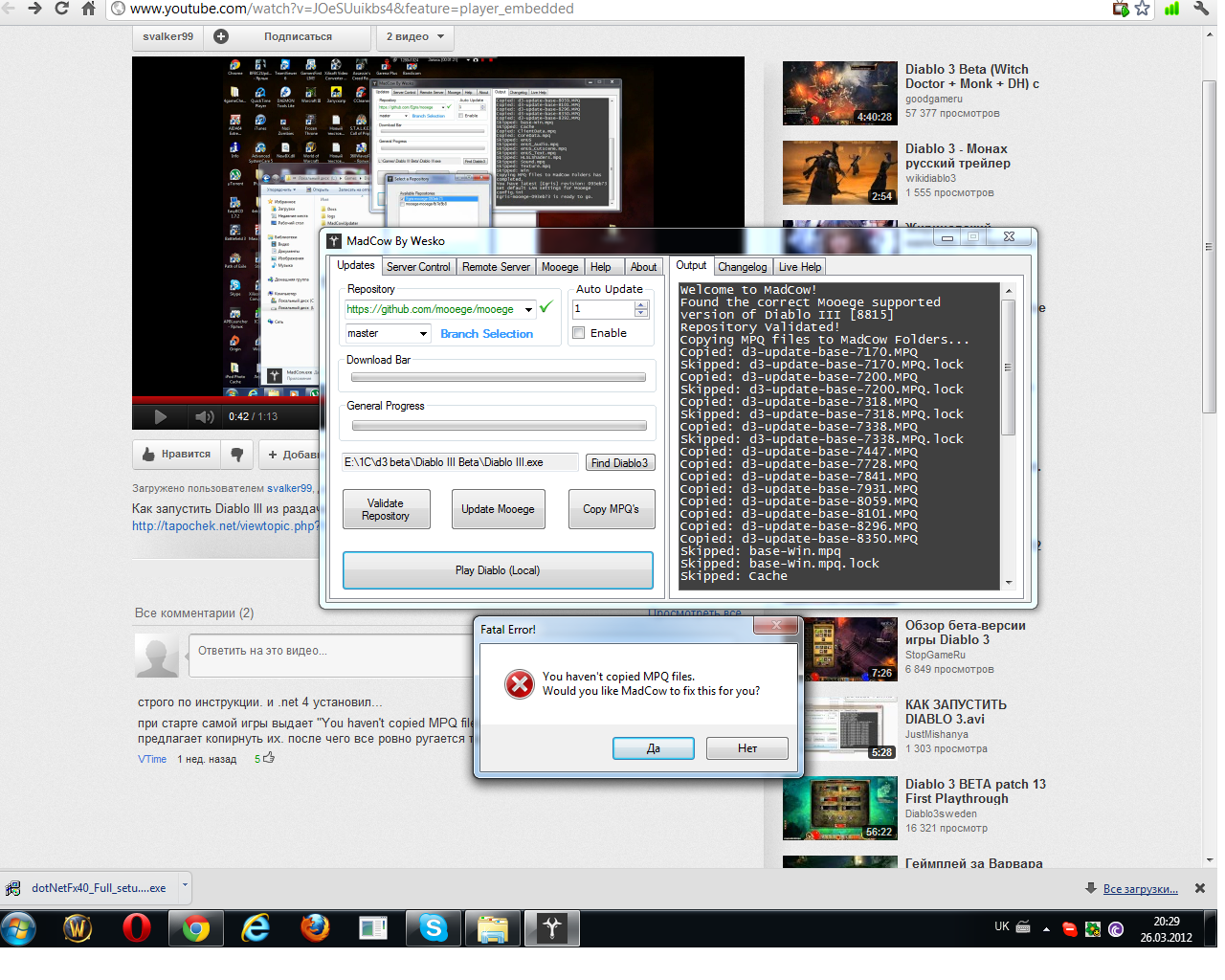Click the Copy MPQ's button

point(612,509)
